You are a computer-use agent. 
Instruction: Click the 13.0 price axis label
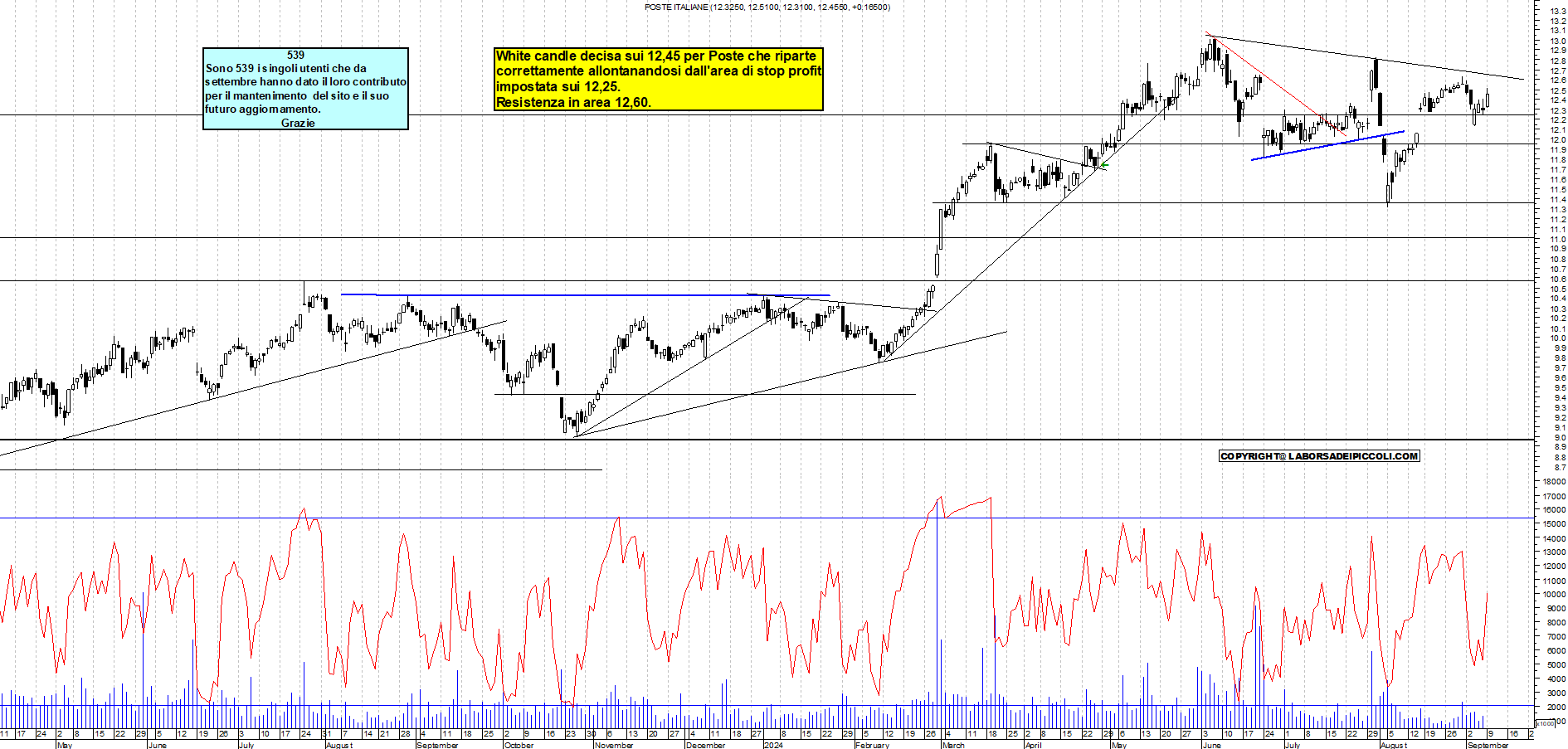tap(1557, 41)
